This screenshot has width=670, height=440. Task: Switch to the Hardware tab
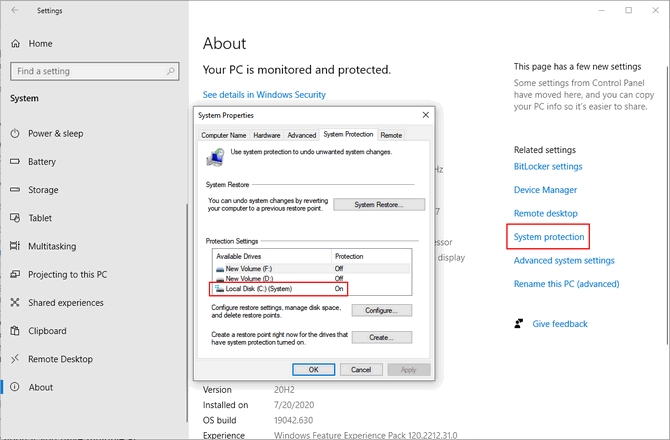point(267,135)
